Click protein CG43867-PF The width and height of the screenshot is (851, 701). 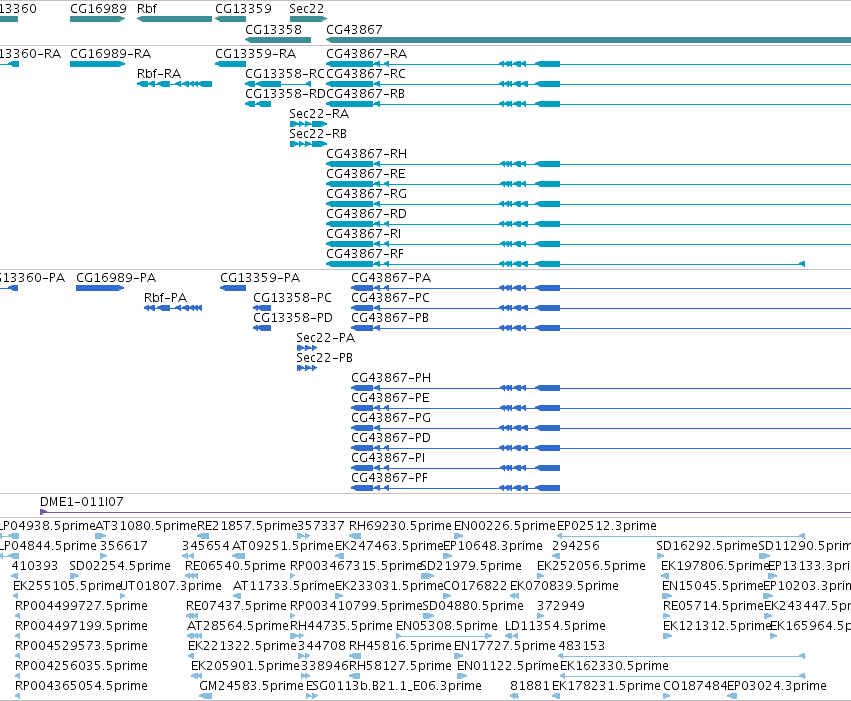pyautogui.click(x=390, y=477)
